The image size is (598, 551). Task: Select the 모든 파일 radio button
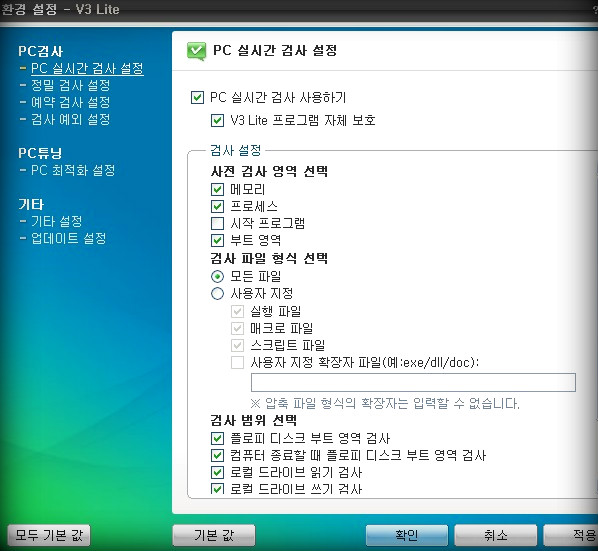[217, 276]
